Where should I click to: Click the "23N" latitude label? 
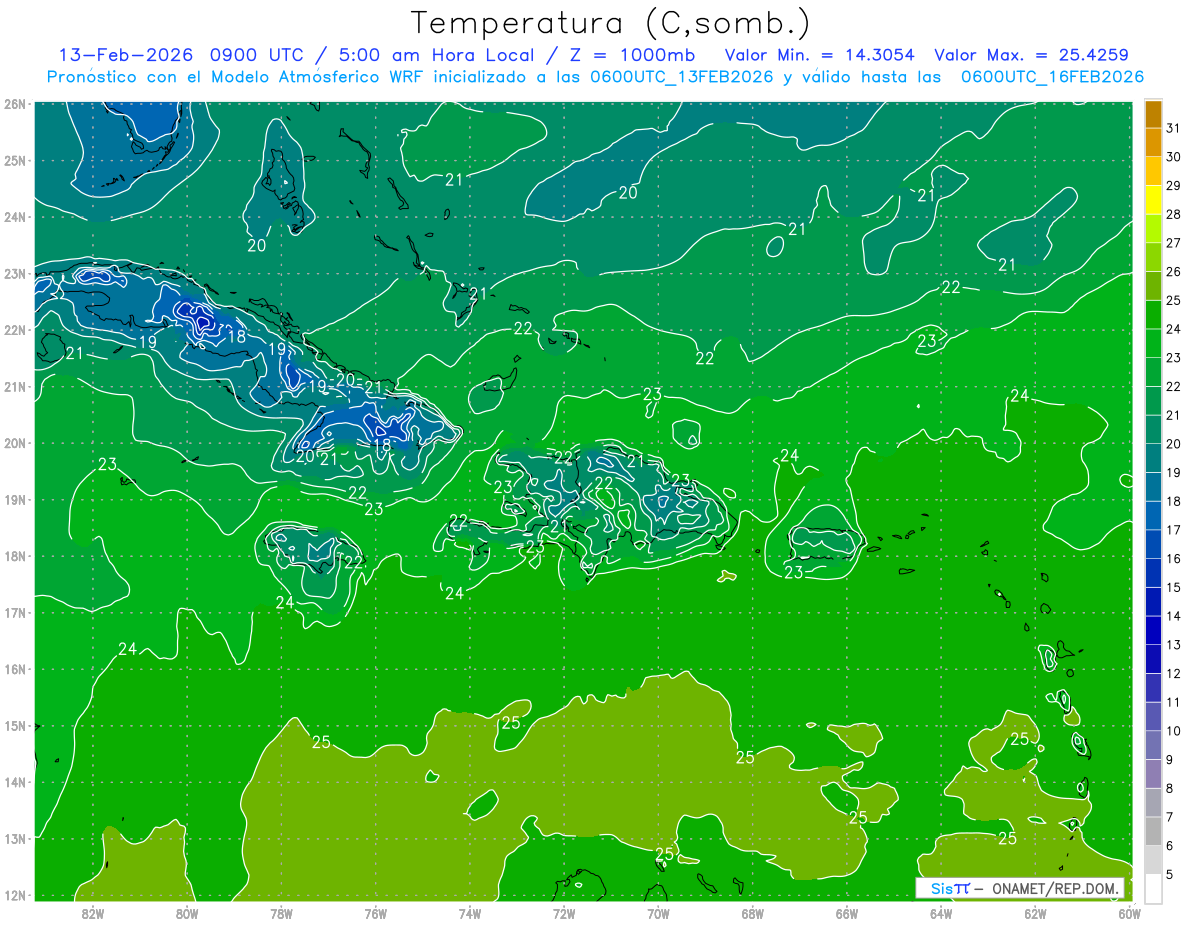(15, 273)
